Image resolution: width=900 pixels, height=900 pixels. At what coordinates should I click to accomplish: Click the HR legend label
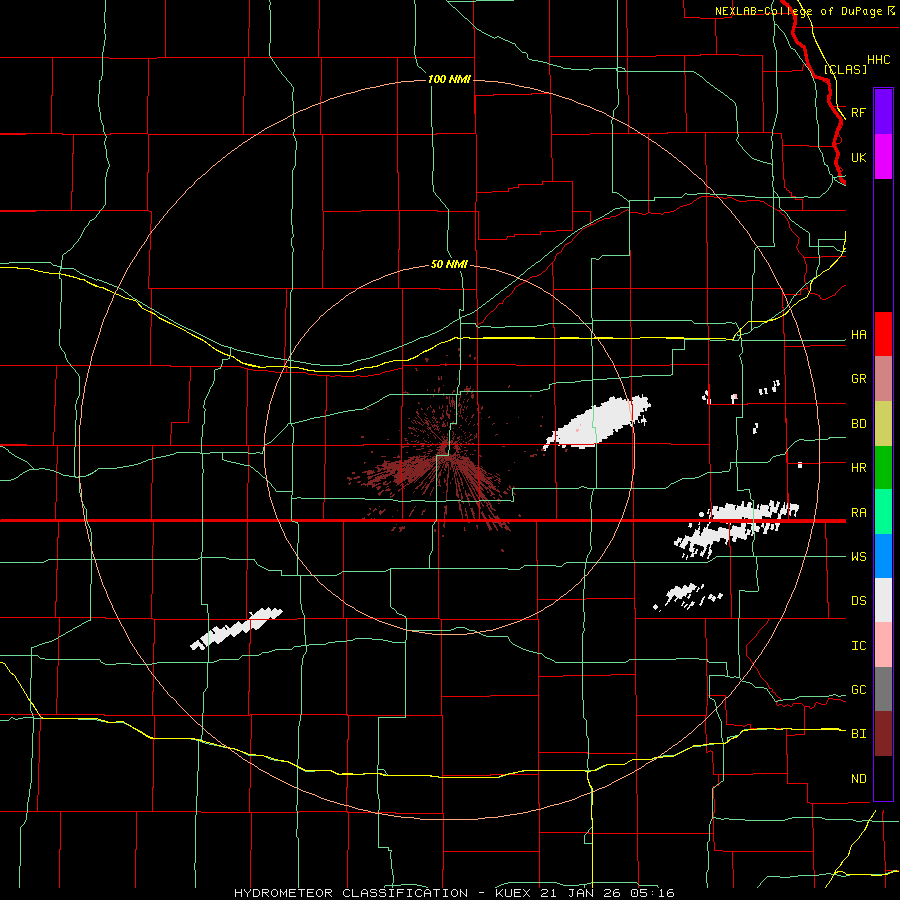858,468
